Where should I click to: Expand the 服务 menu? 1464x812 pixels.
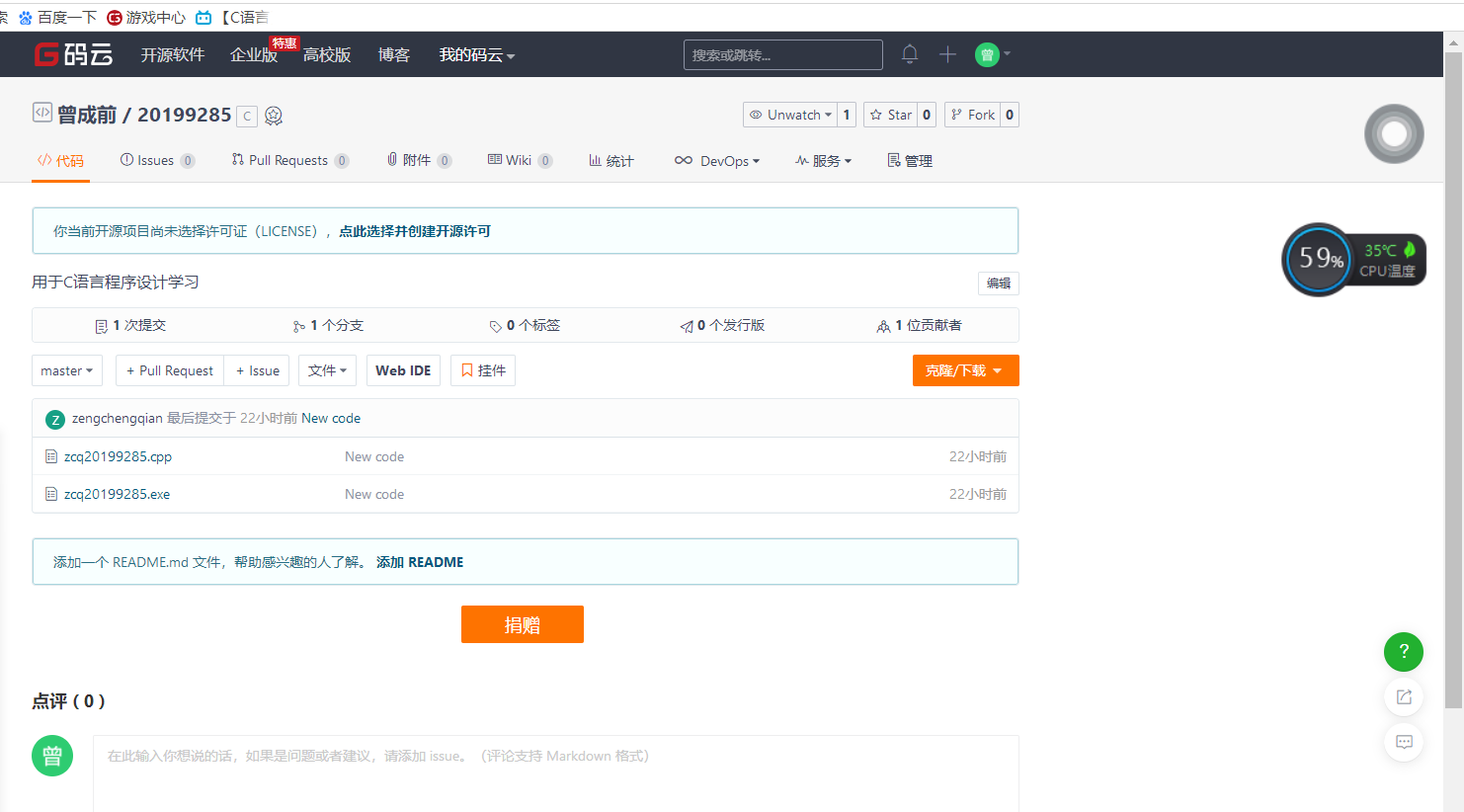pos(824,160)
